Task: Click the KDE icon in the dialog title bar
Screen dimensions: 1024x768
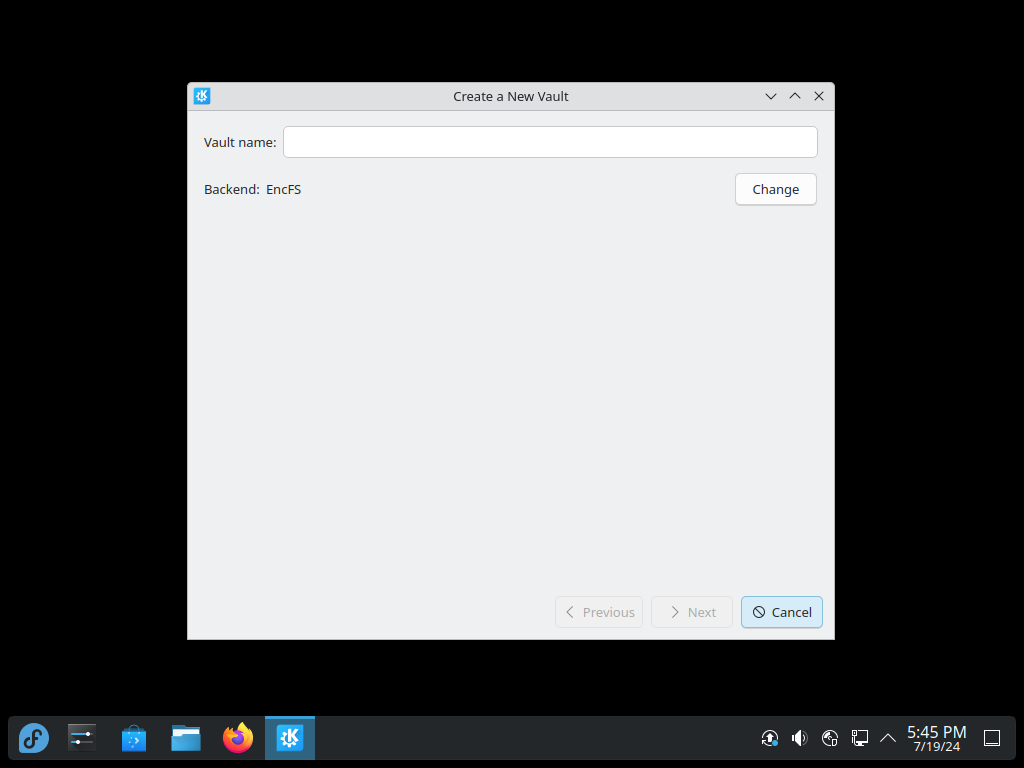Action: tap(202, 96)
